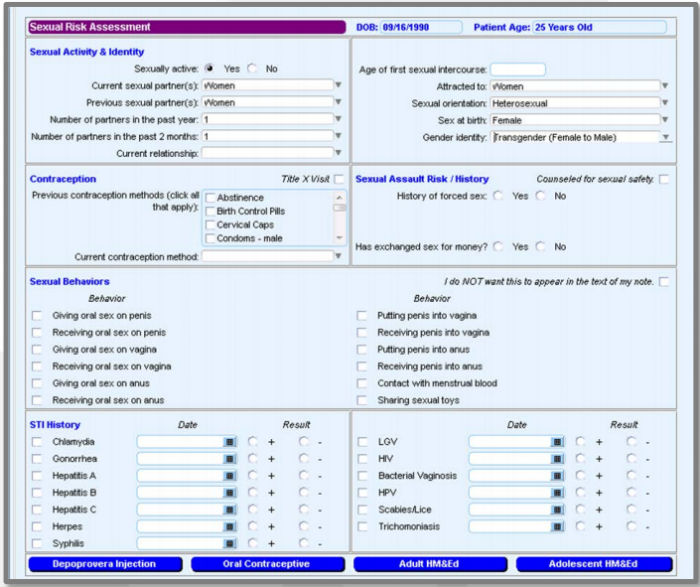This screenshot has width=700, height=587.
Task: Open the HPV date calendar picker
Action: [x=557, y=493]
